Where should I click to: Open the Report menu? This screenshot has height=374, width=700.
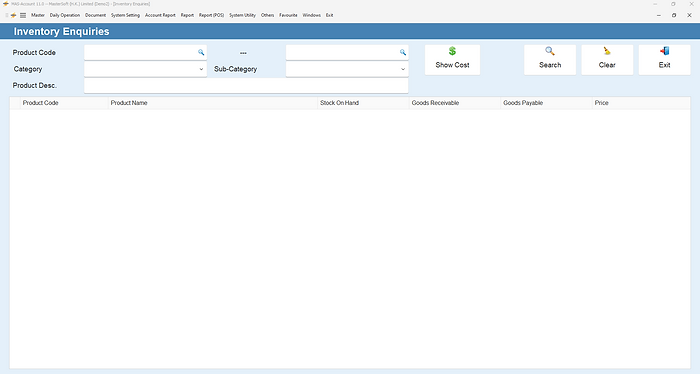(x=187, y=15)
